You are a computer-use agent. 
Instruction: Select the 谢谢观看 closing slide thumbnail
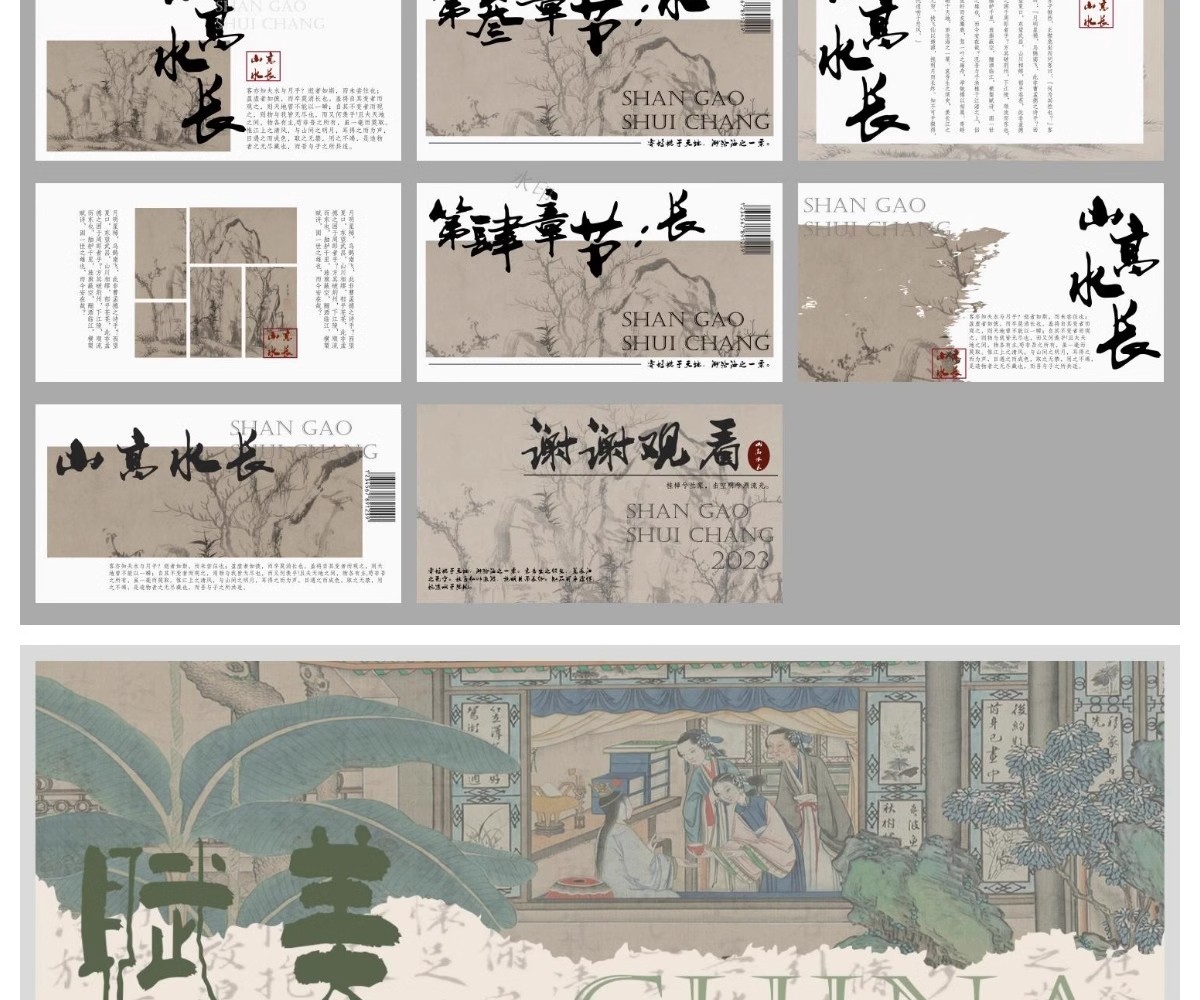point(600,503)
